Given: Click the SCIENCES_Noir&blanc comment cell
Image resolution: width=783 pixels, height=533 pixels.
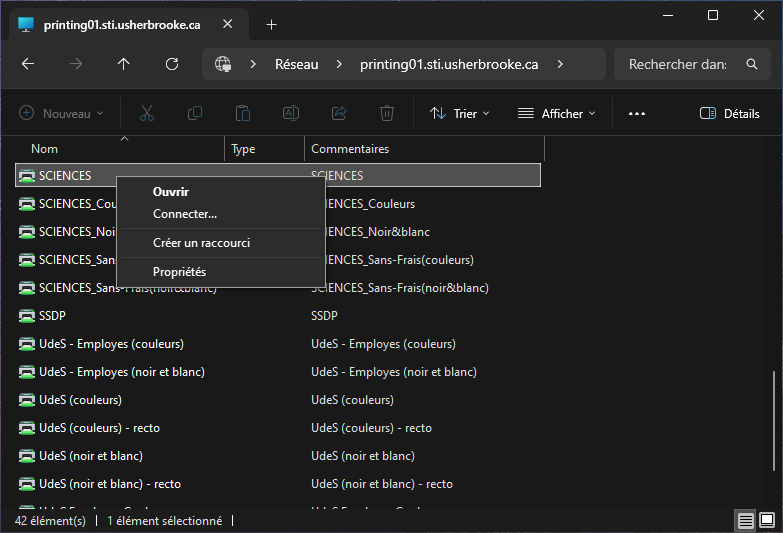Looking at the screenshot, I should (x=378, y=232).
